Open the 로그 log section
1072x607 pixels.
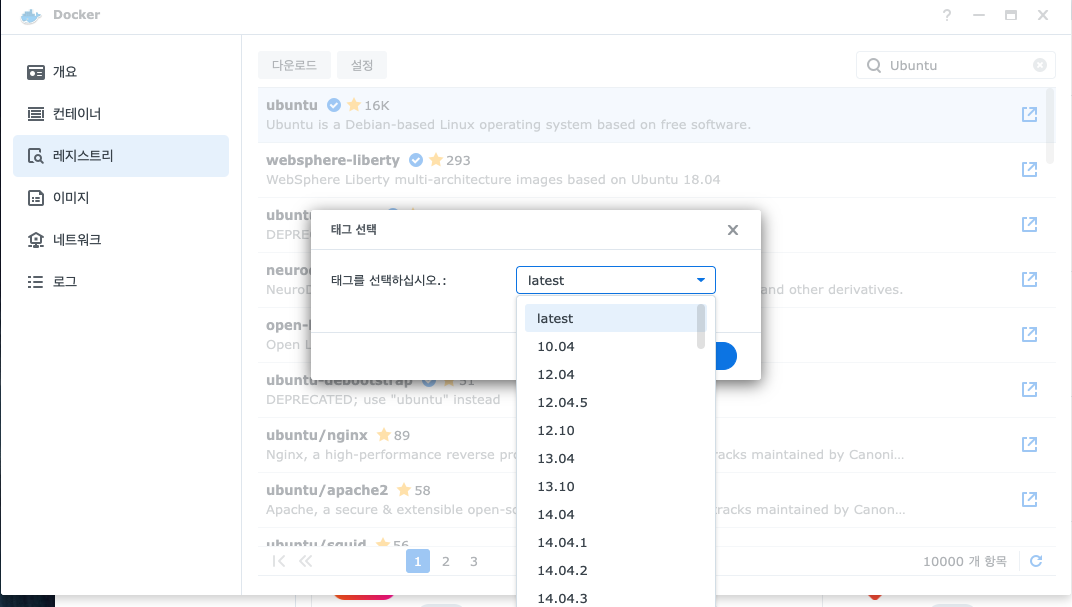[x=120, y=282]
